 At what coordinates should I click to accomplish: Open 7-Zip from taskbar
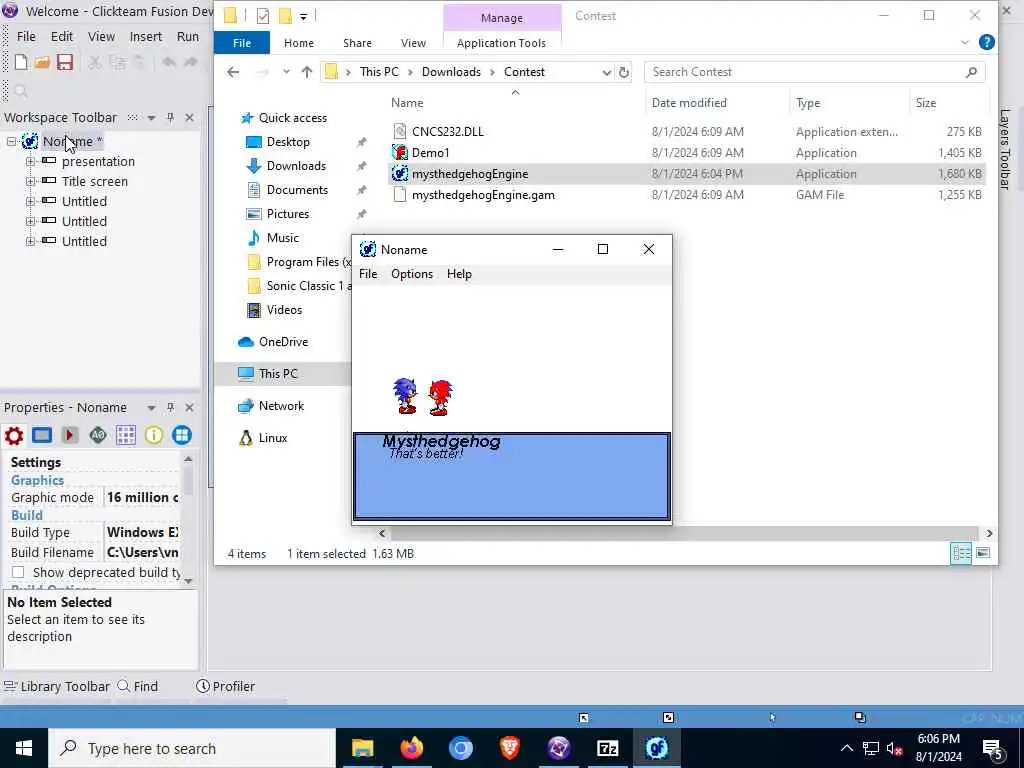607,748
